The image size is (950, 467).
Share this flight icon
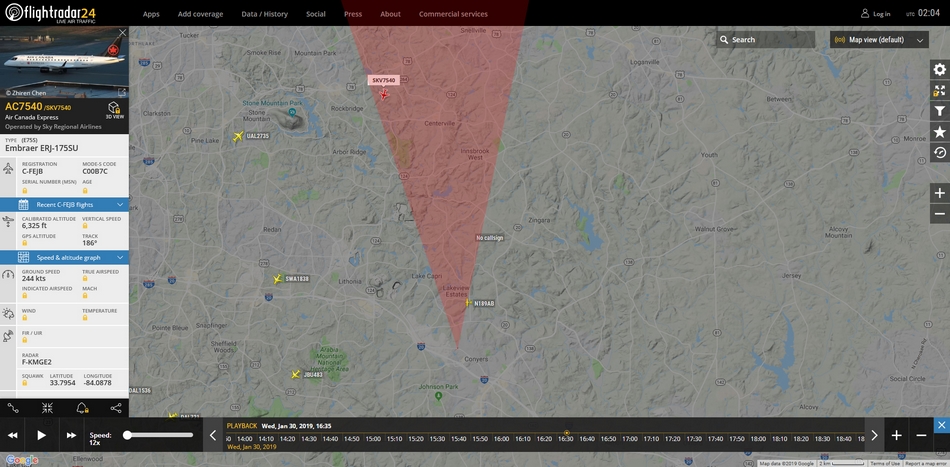(x=116, y=408)
